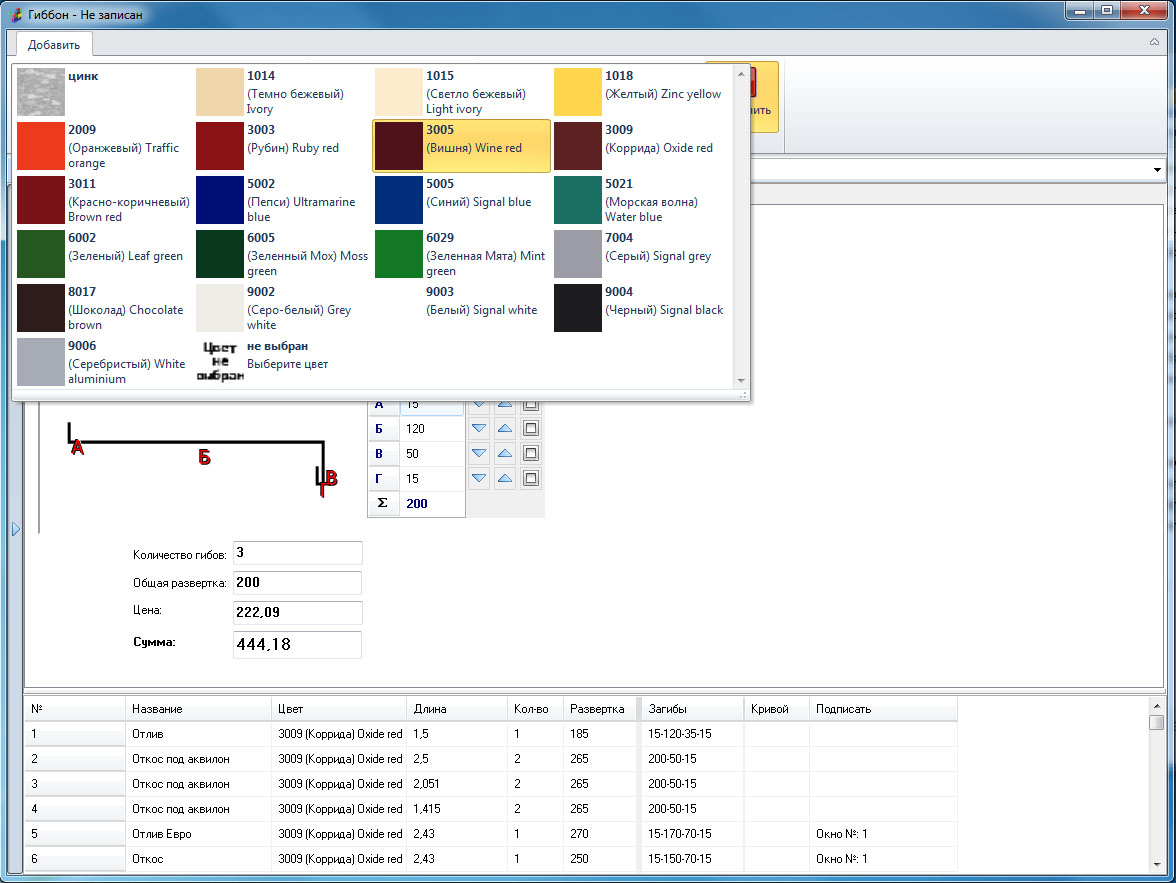The height and width of the screenshot is (883, 1176).
Task: Expand the left side panel triangle
Action: 16,529
